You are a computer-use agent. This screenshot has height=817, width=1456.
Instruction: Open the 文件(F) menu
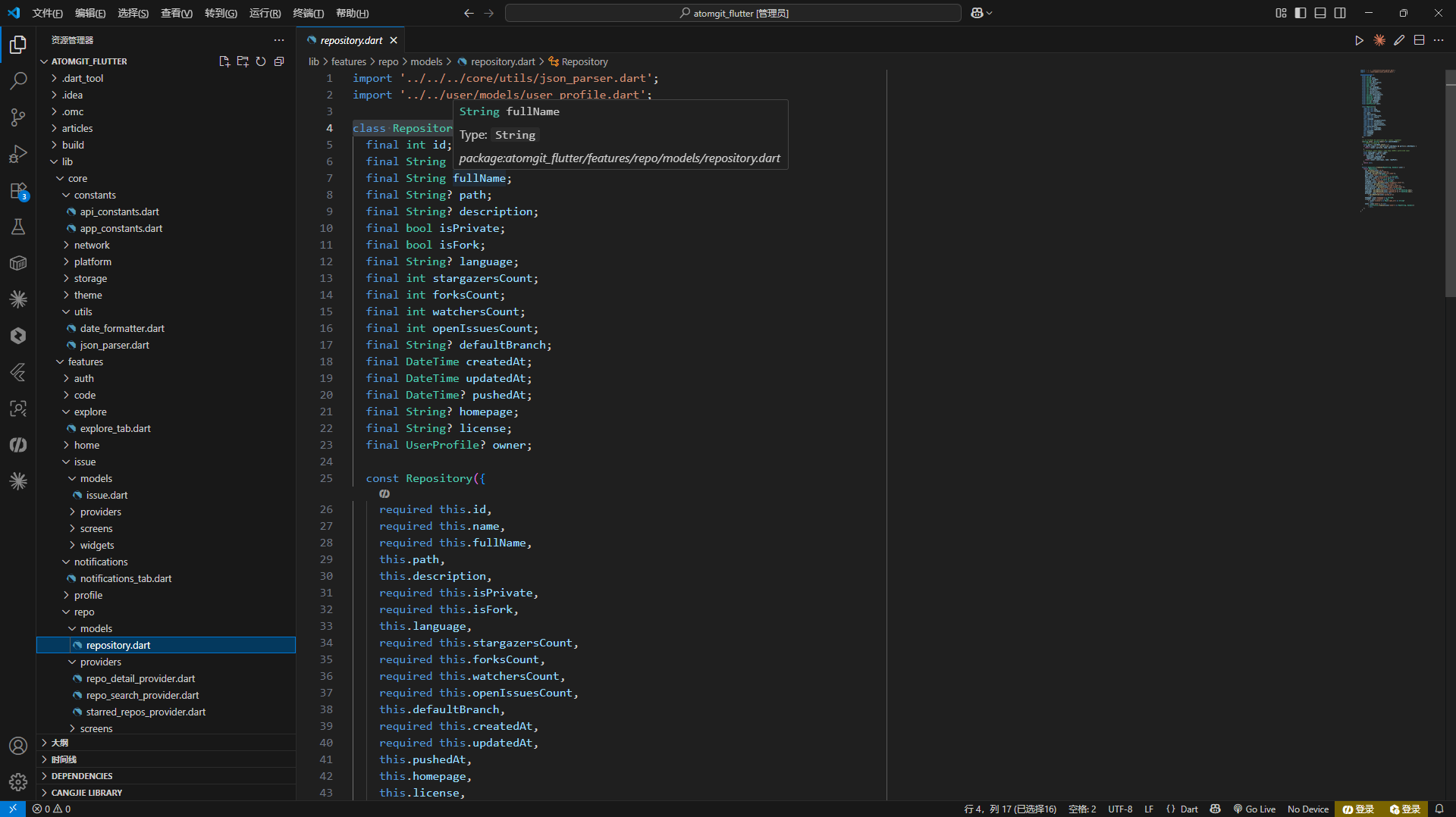[48, 13]
